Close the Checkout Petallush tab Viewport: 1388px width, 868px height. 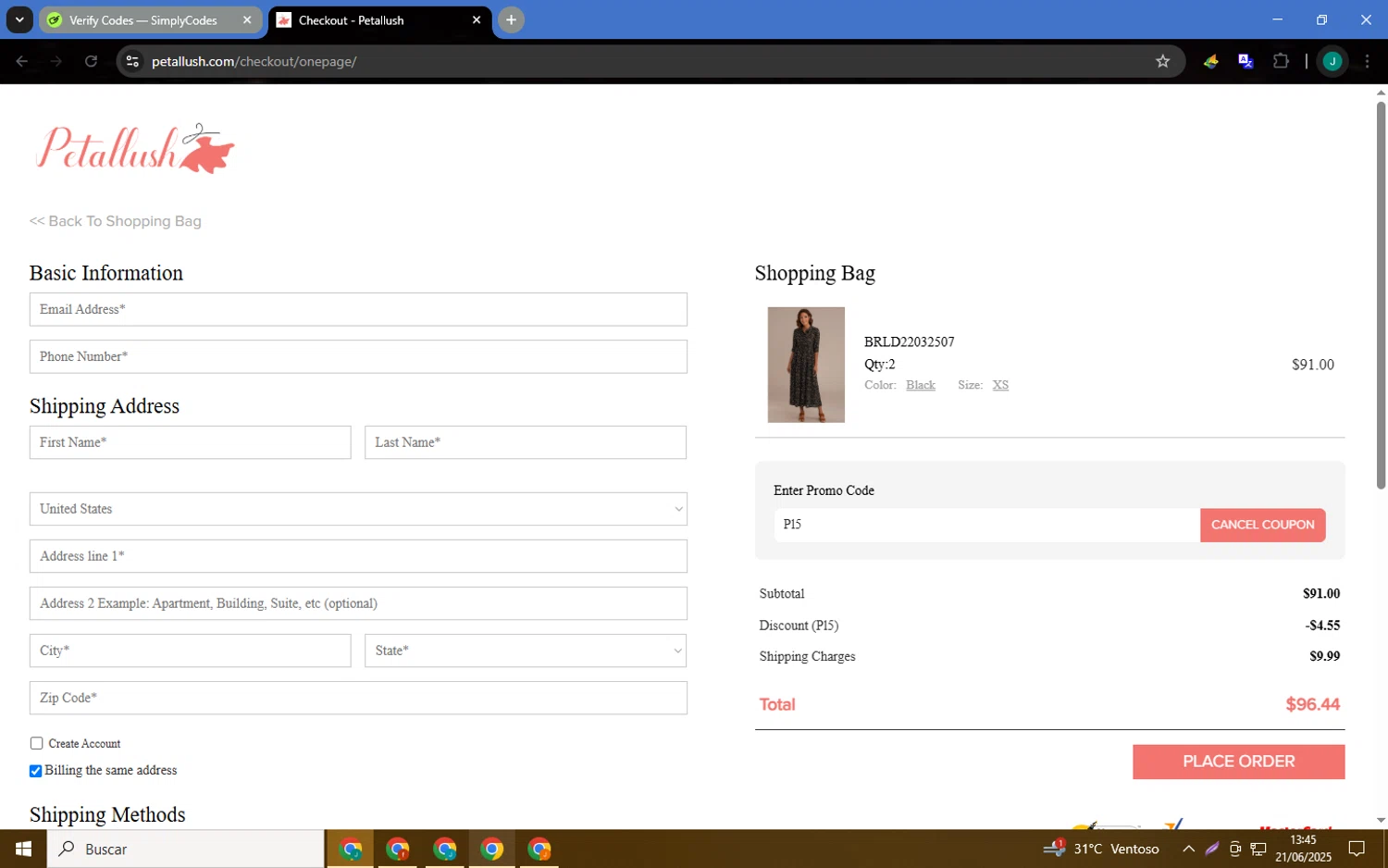pyautogui.click(x=477, y=19)
